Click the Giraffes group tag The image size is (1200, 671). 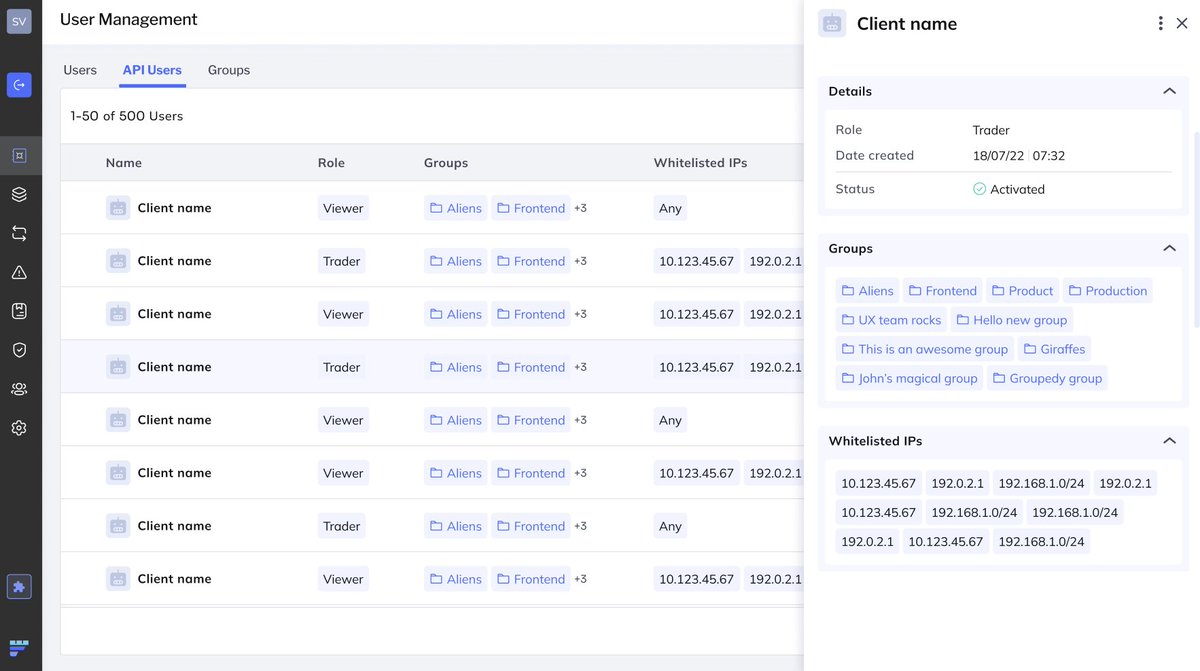click(1054, 349)
